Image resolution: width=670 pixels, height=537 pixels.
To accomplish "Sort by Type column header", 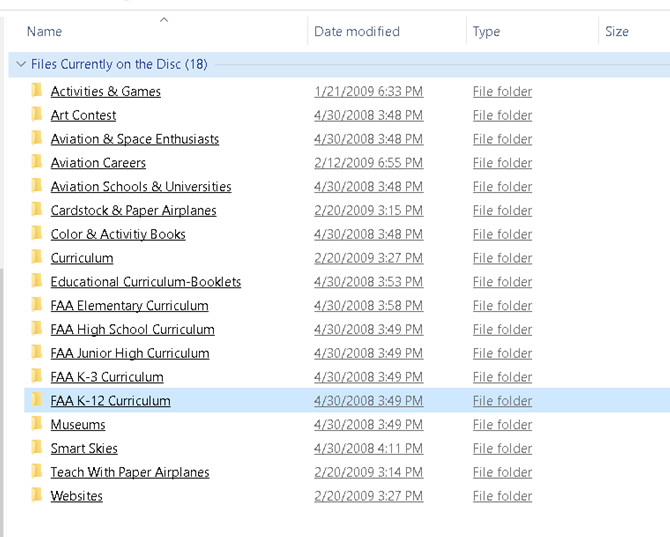I will point(486,32).
